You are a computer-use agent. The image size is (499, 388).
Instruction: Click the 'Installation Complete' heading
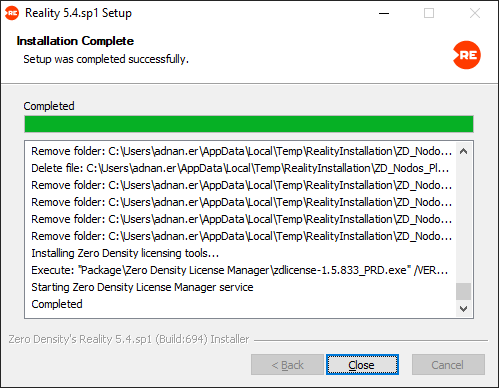(75, 41)
